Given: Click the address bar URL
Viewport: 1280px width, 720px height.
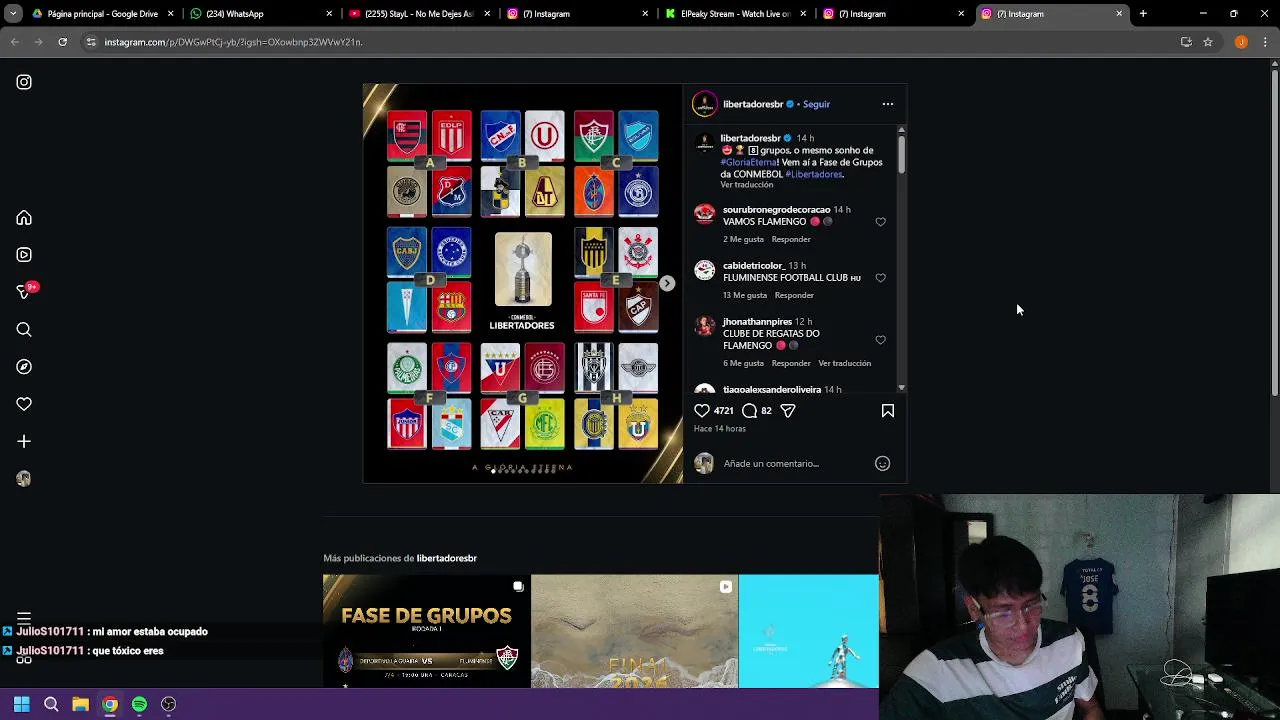Looking at the screenshot, I should pyautogui.click(x=233, y=42).
